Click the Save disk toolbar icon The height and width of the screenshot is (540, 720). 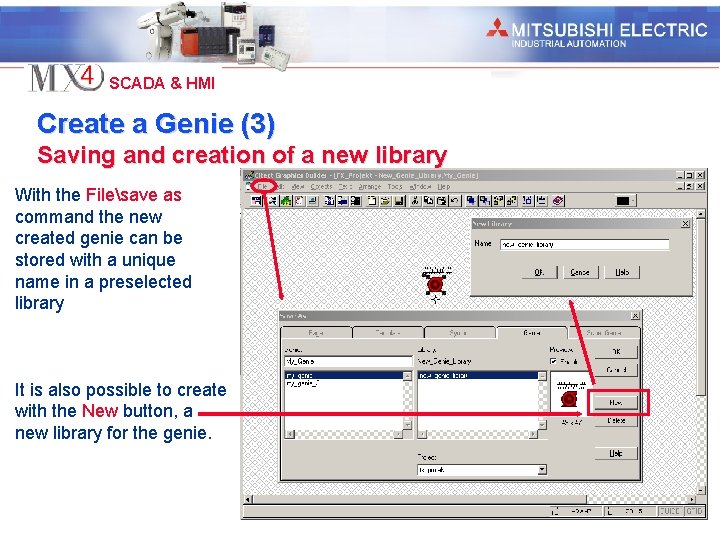(399, 201)
